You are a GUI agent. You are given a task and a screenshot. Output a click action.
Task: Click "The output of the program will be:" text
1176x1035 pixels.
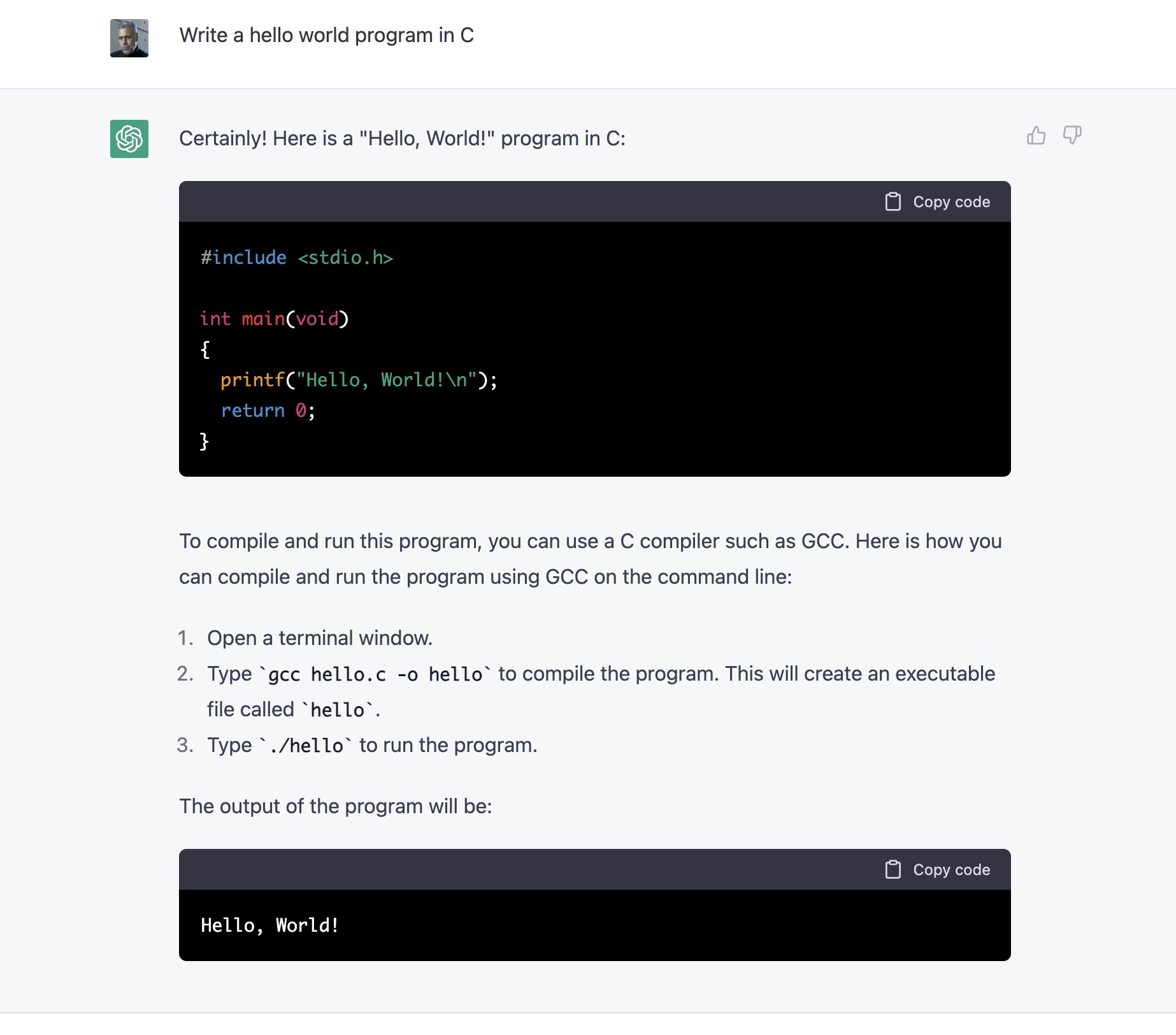[x=335, y=806]
